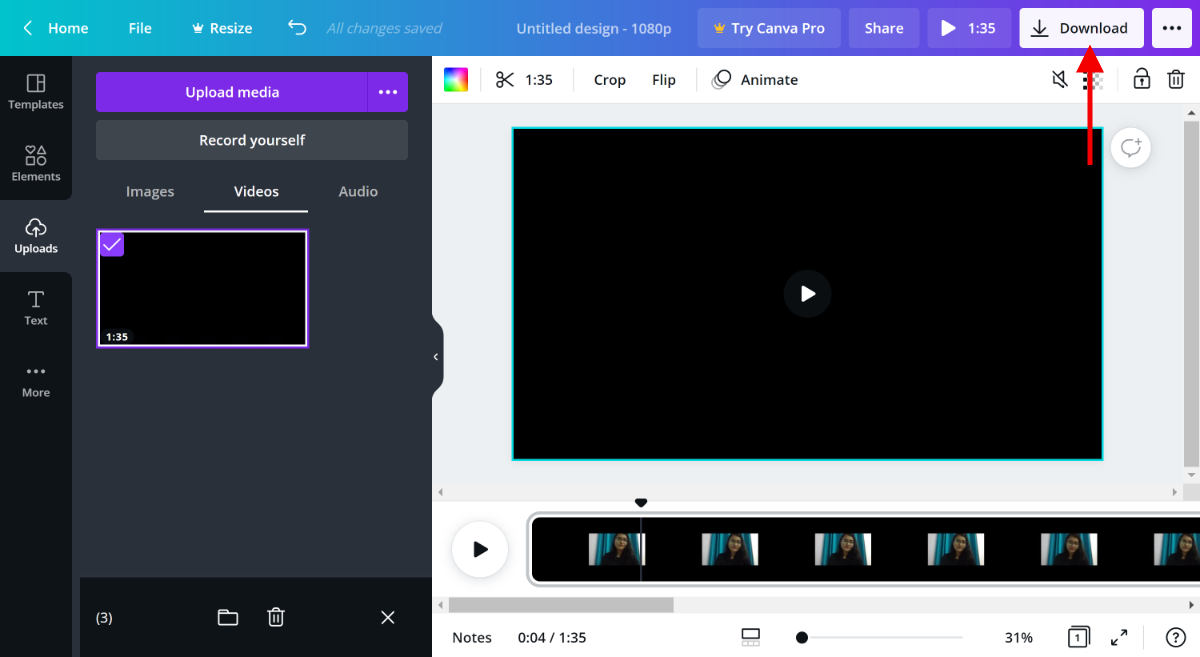The width and height of the screenshot is (1200, 657).
Task: Open the Uploads side panel
Action: (36, 236)
